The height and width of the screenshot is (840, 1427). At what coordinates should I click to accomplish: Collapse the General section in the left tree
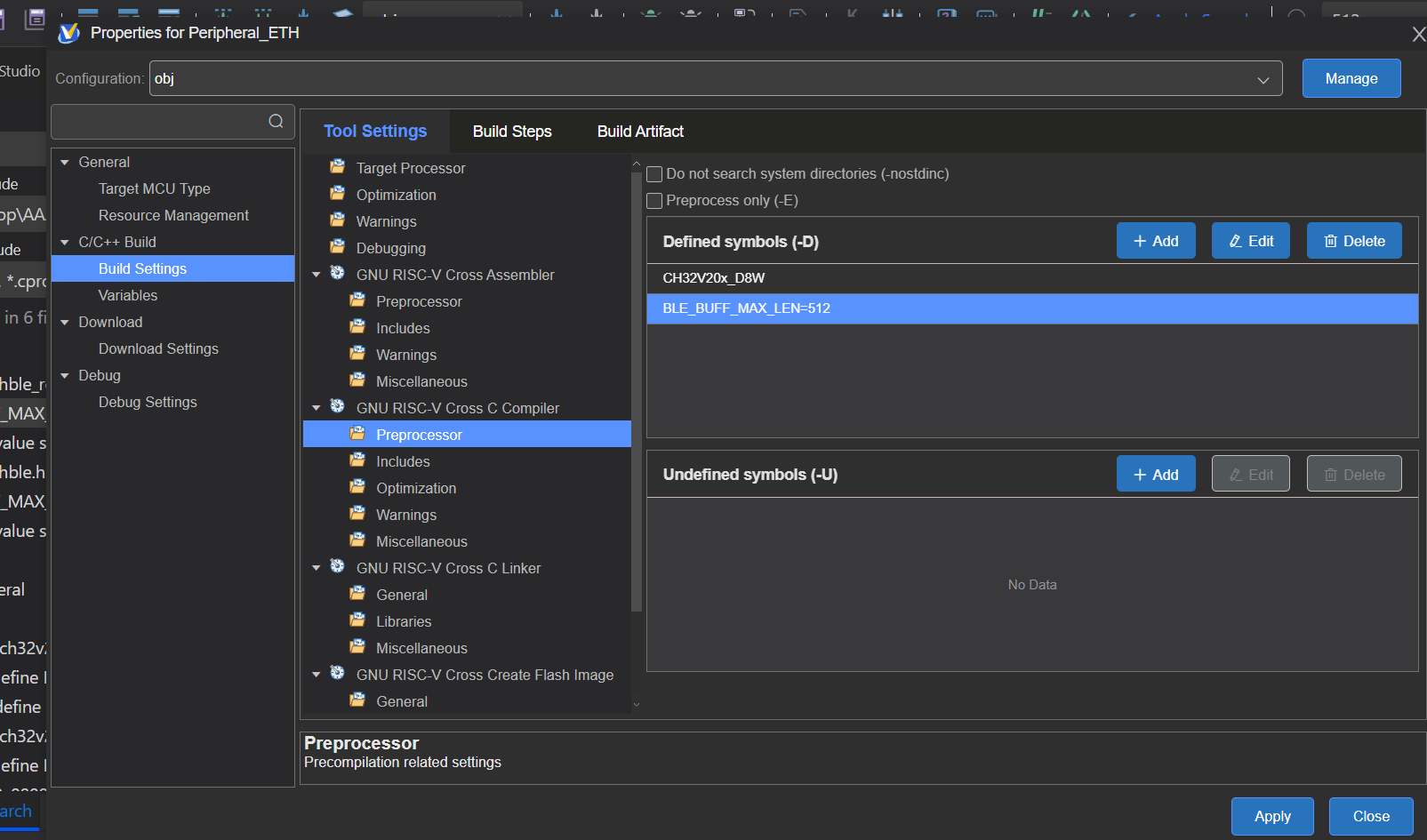point(65,163)
